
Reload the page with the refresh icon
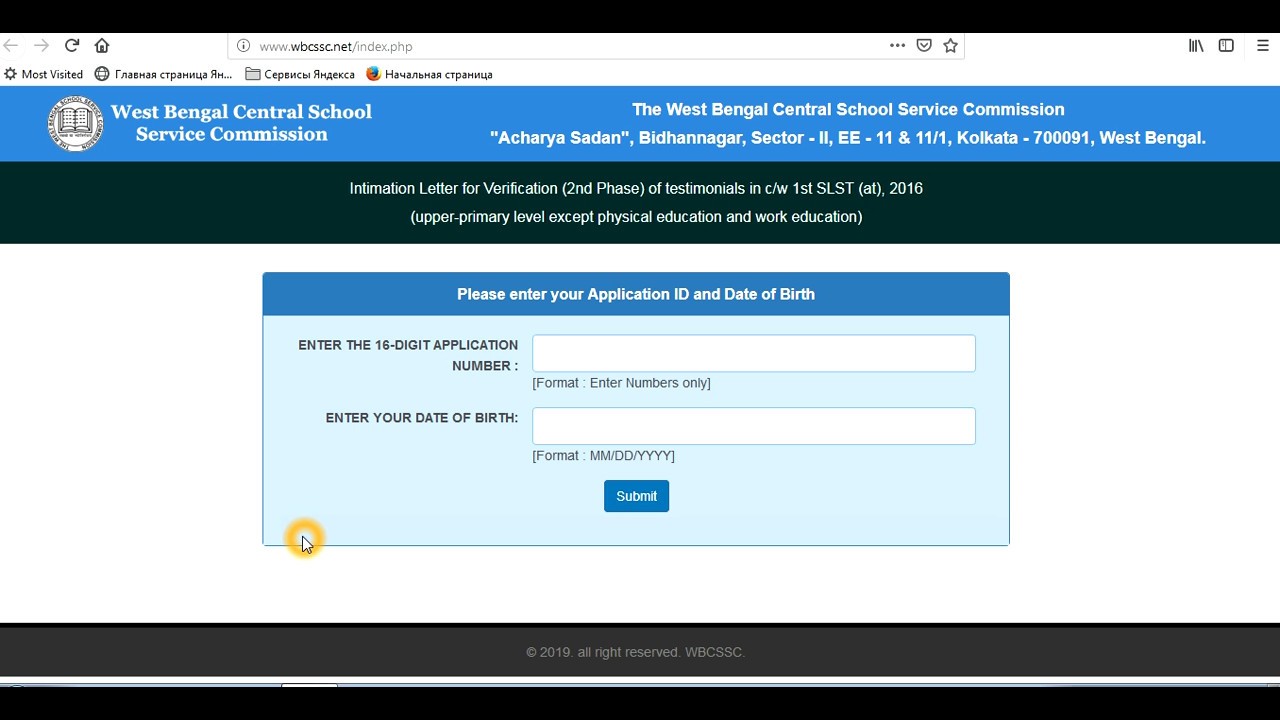tap(72, 46)
